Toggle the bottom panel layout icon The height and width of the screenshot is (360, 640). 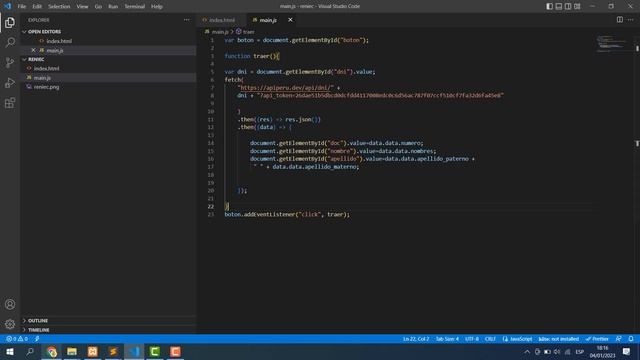559,6
